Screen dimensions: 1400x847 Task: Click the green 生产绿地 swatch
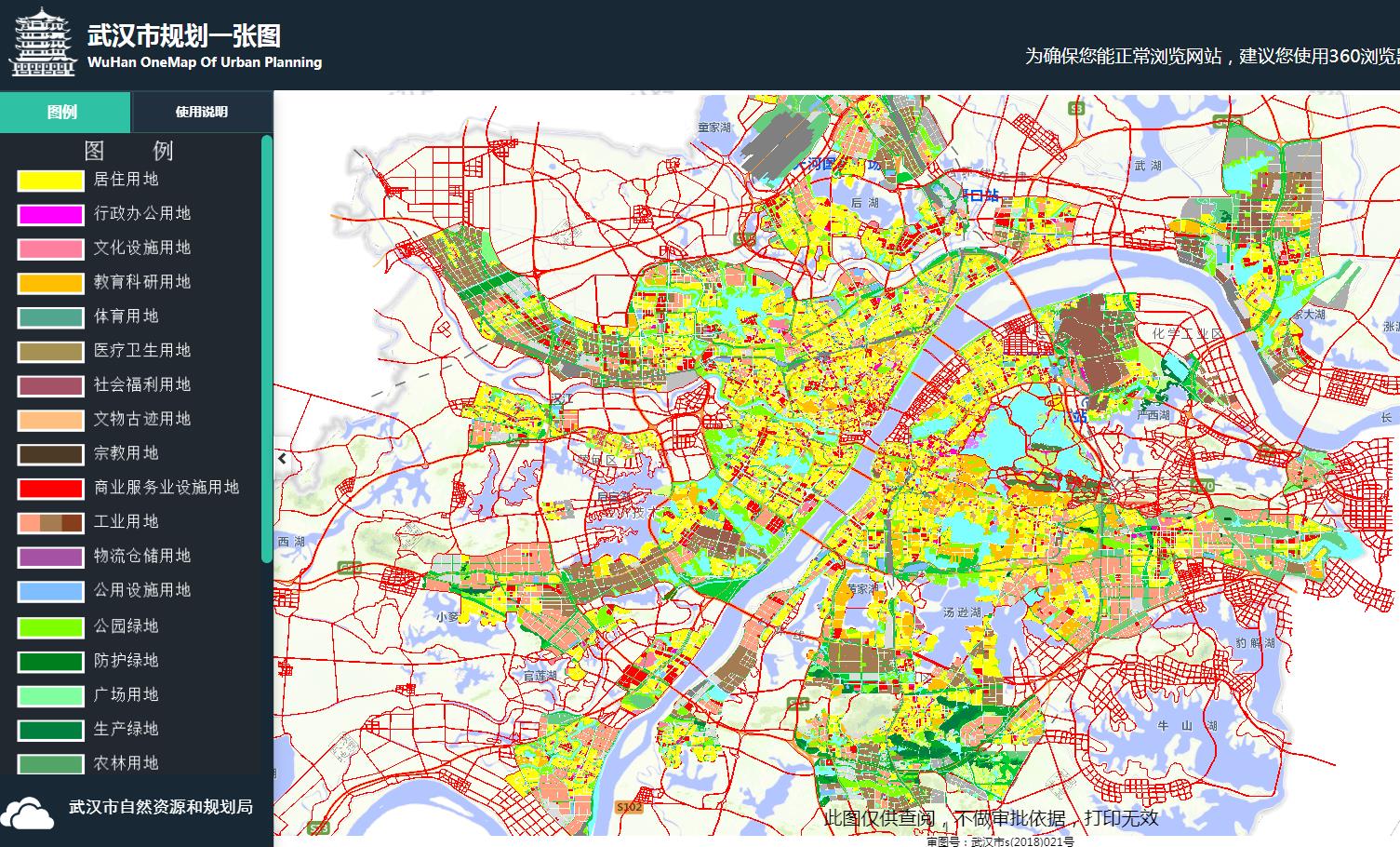(50, 731)
